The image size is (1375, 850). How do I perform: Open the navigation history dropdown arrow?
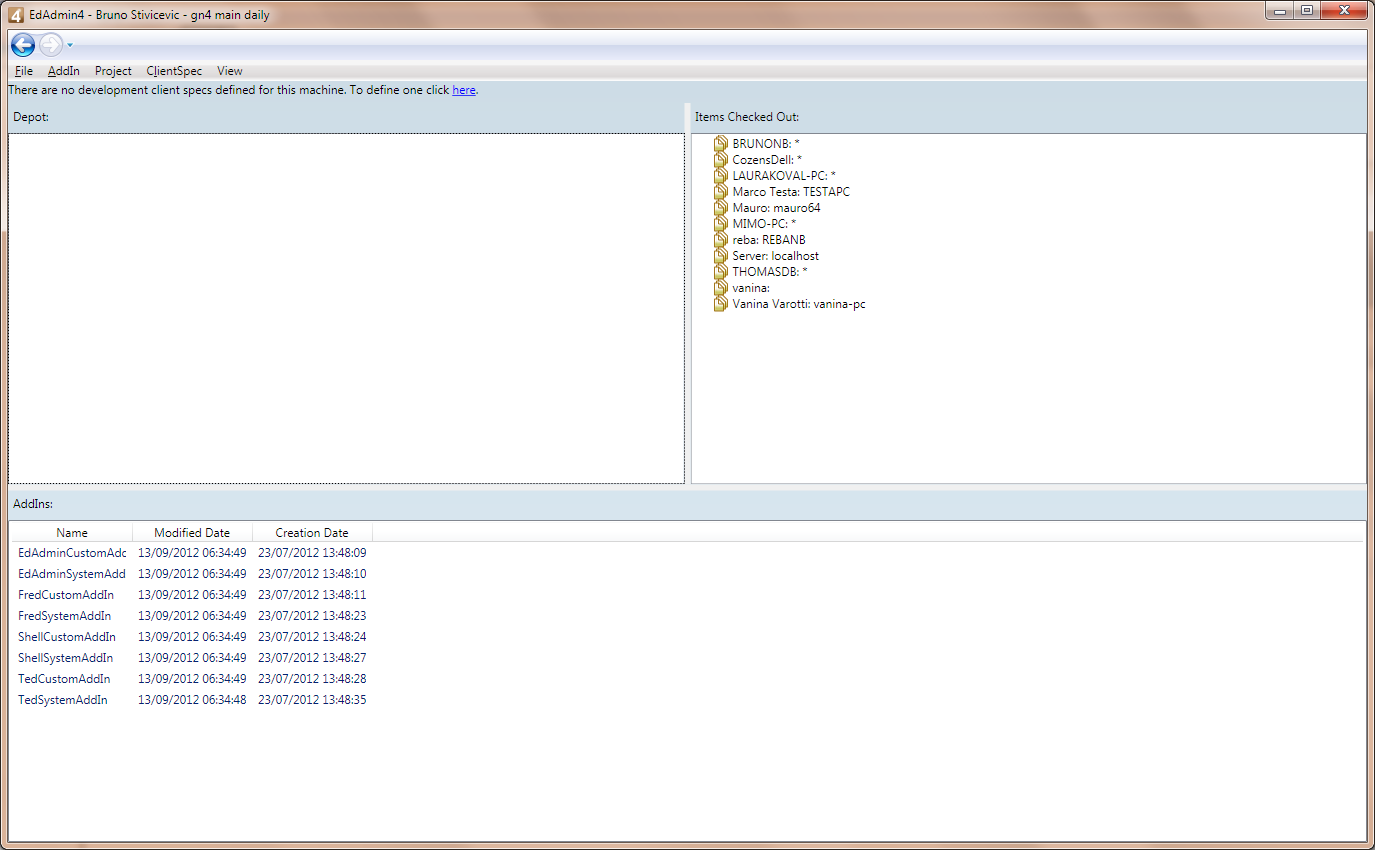(x=70, y=45)
